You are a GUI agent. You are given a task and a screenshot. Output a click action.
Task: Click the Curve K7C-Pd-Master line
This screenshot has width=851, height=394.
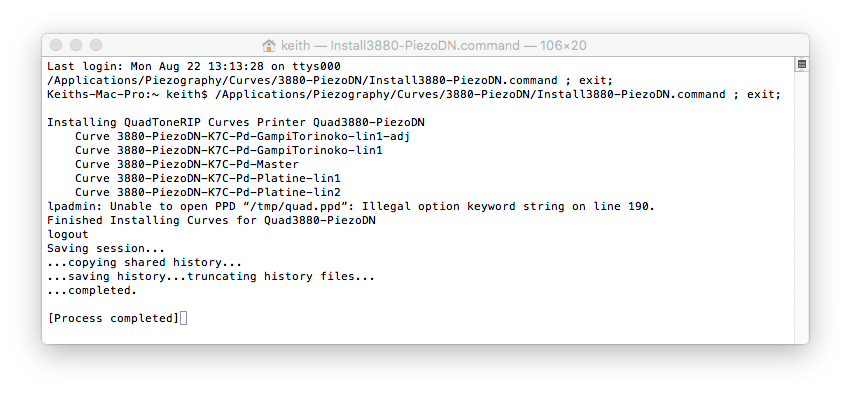(x=187, y=164)
